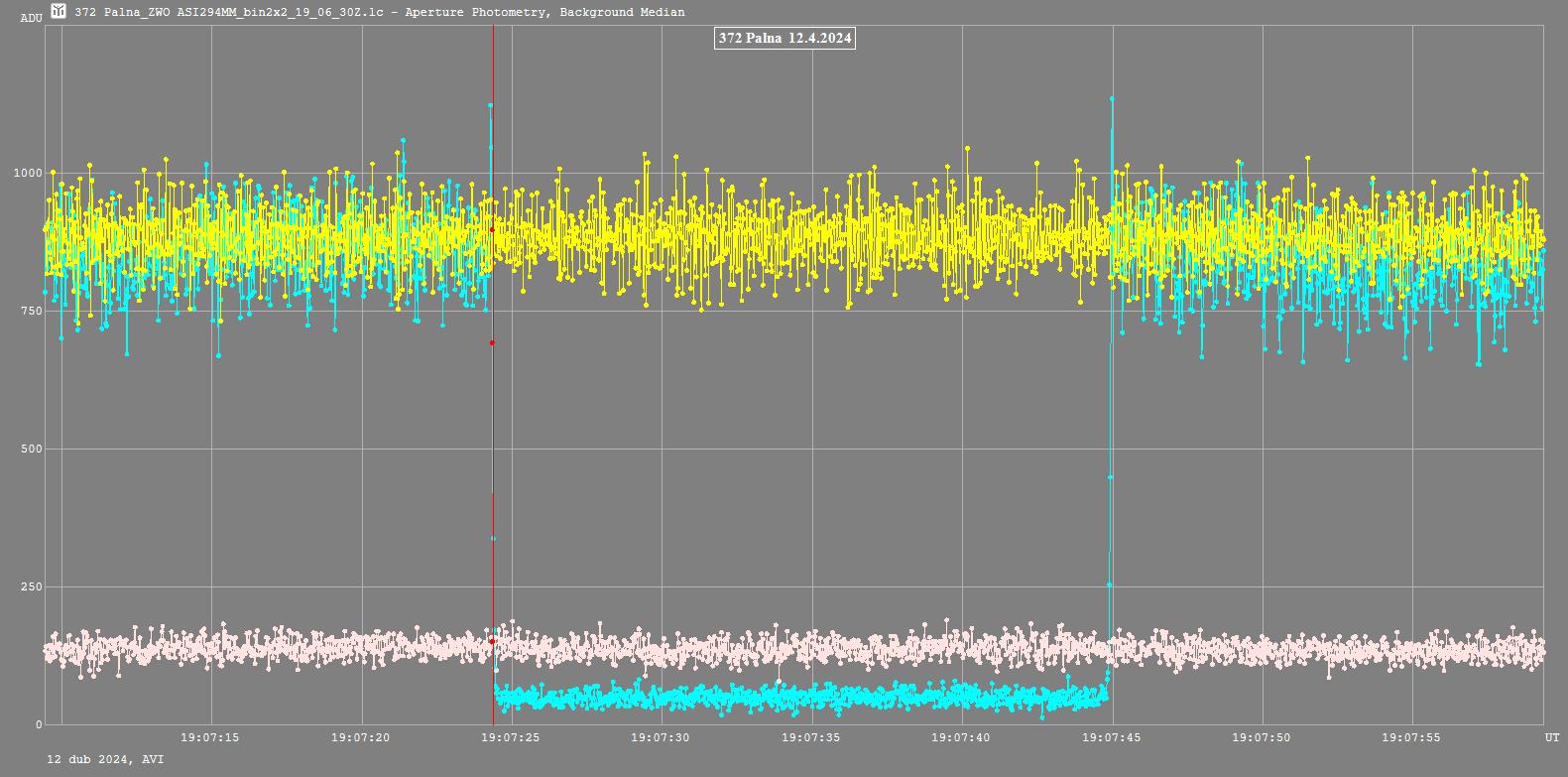
Task: Click the 750 ADU axis value
Action: point(30,312)
